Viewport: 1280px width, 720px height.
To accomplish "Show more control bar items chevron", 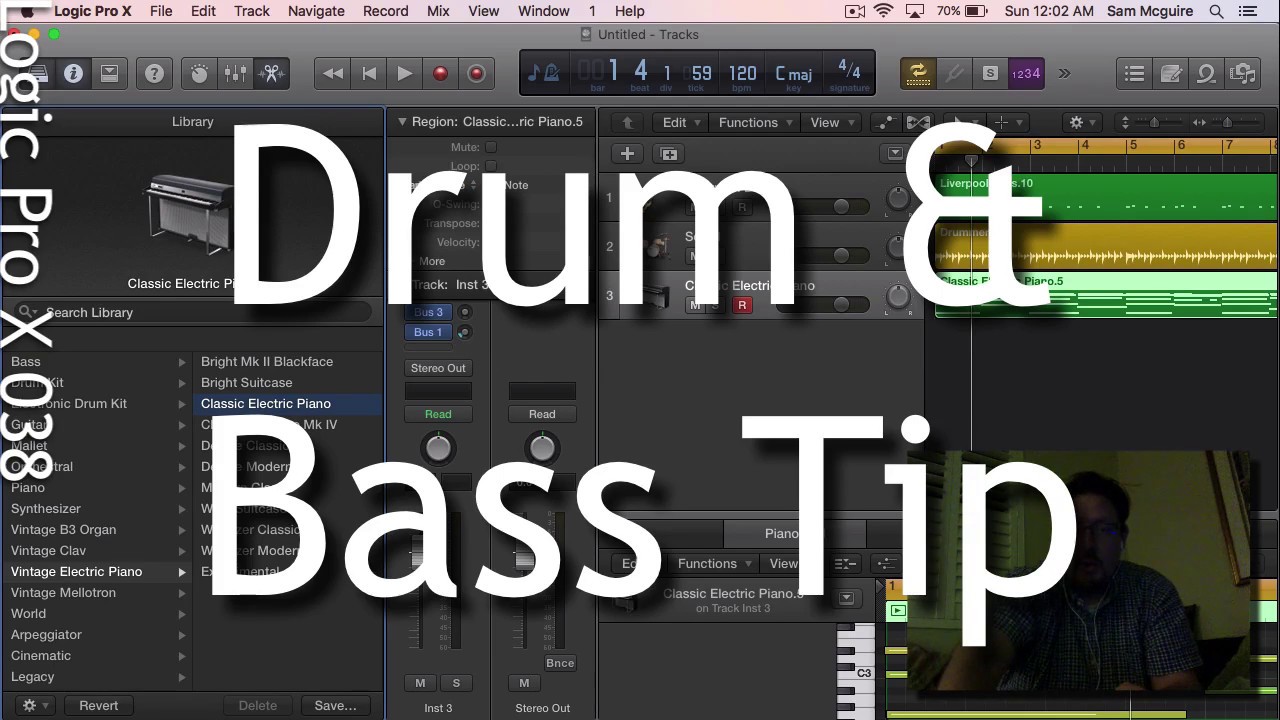I will tap(1064, 73).
